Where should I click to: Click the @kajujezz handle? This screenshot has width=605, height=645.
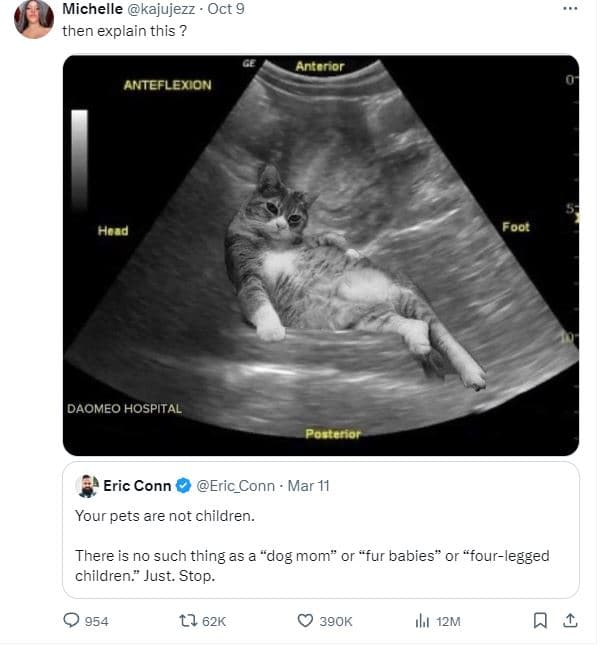tap(168, 9)
